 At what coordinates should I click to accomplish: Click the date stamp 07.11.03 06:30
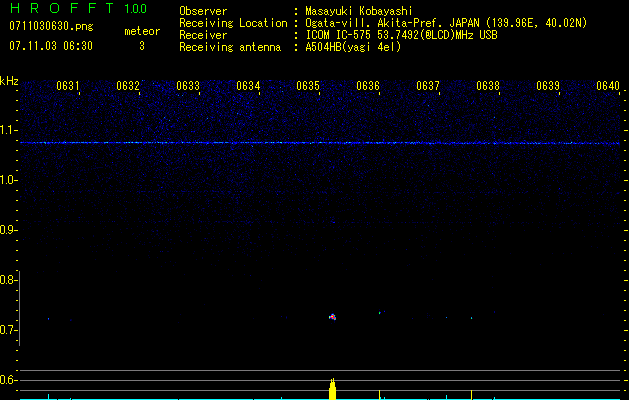pyautogui.click(x=50, y=46)
